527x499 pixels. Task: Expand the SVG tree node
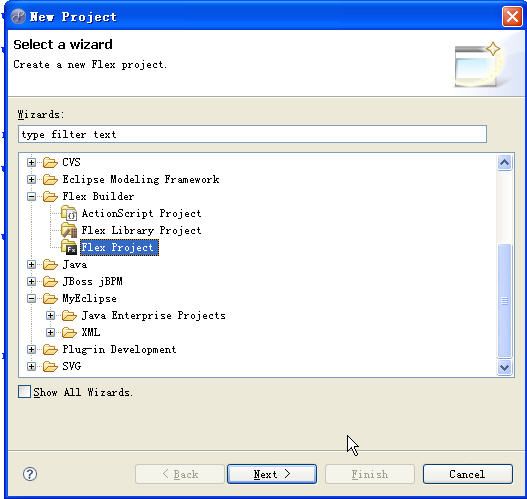31,367
